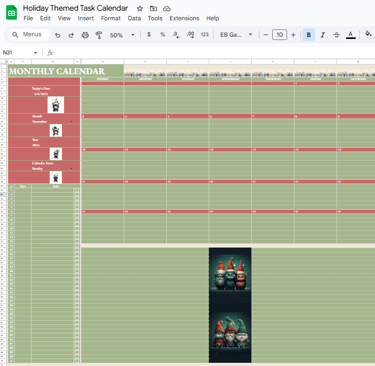
Task: Decrease font size with minus button
Action: pyautogui.click(x=266, y=35)
